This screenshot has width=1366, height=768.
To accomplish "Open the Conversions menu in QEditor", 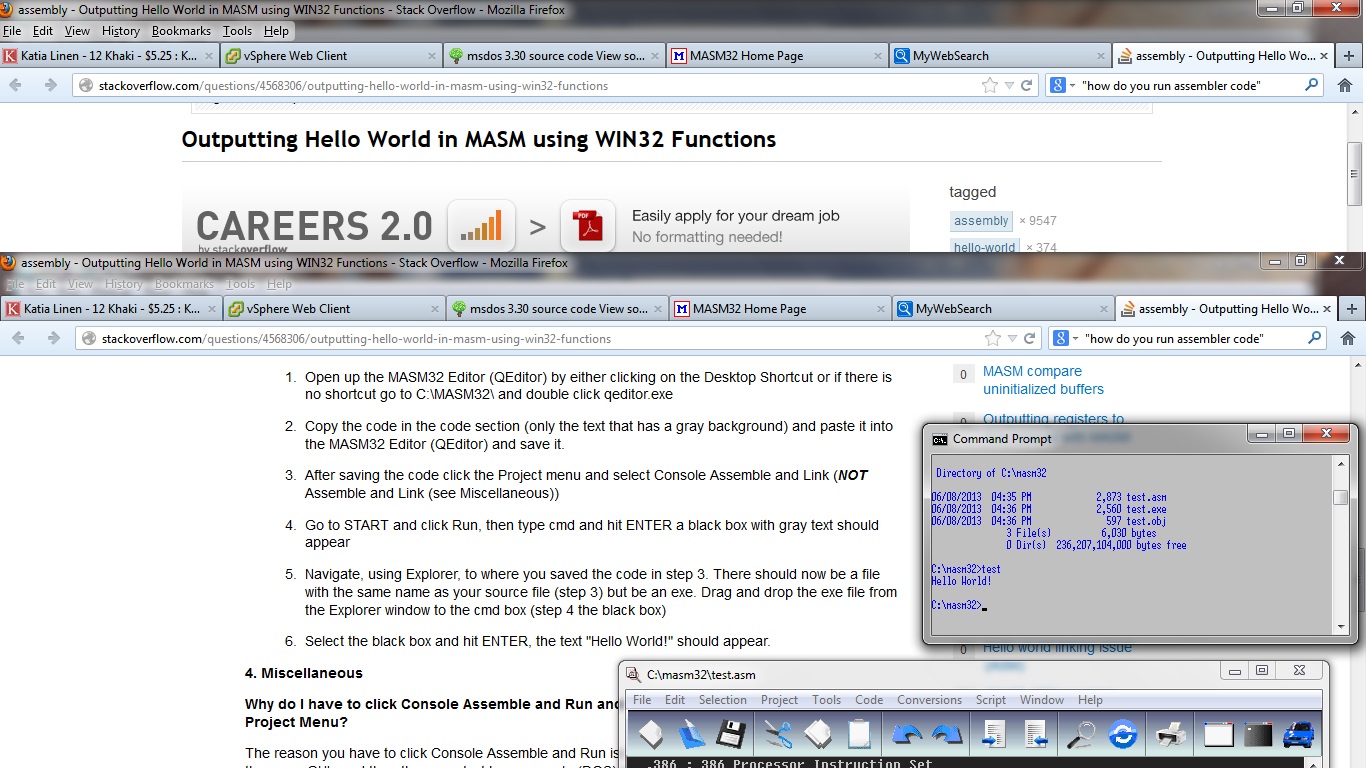I will pos(929,700).
